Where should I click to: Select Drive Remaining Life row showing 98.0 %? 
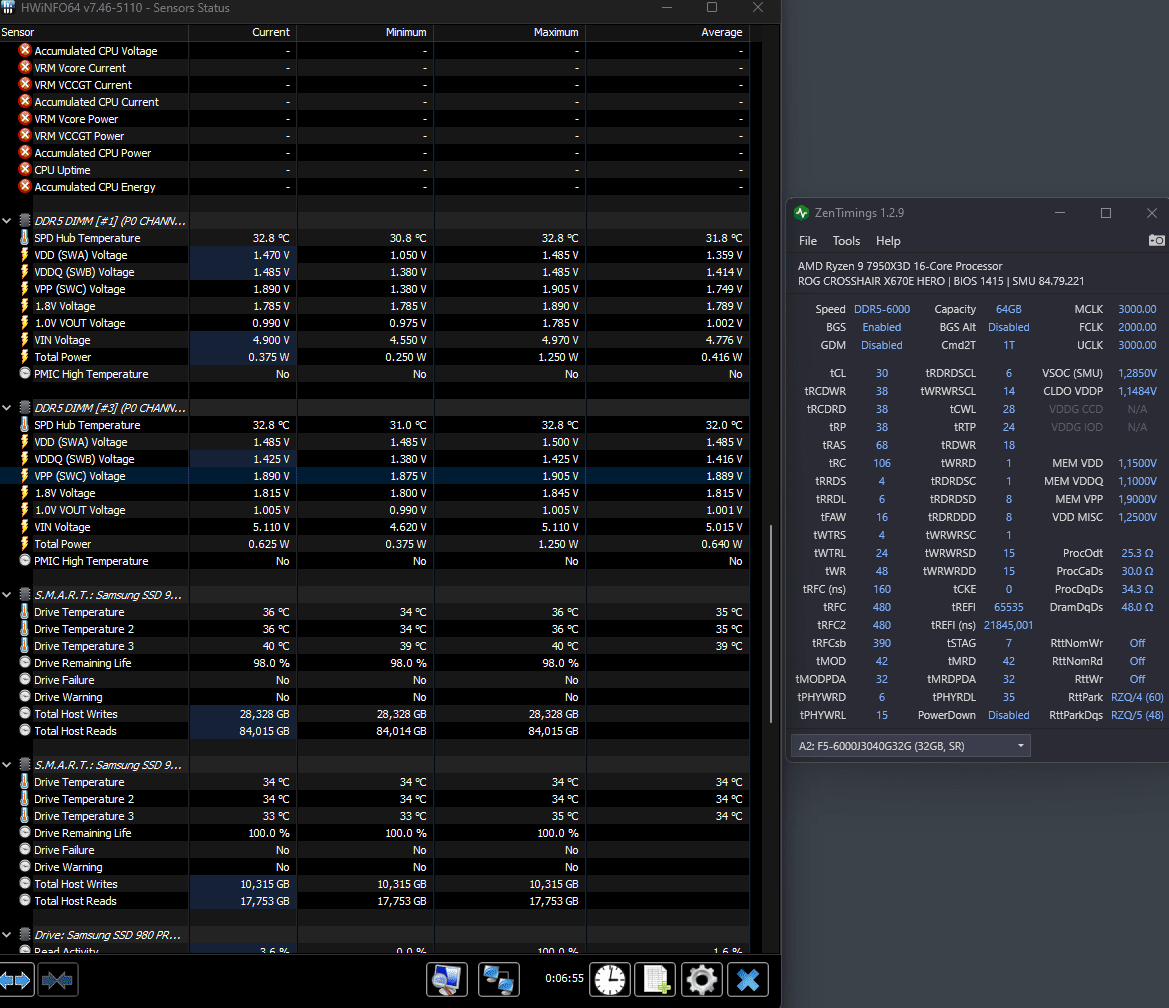[x=374, y=663]
